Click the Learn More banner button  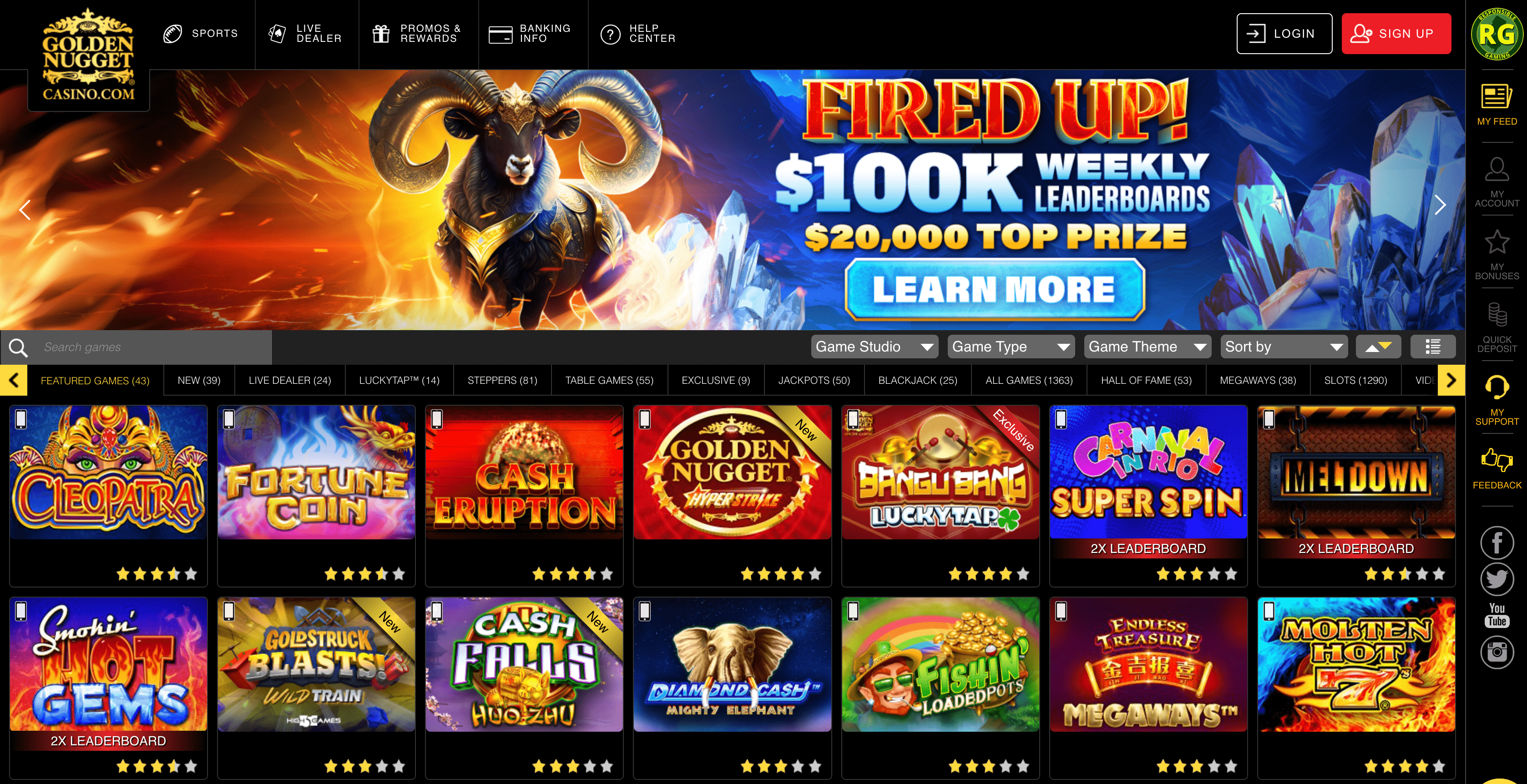pos(994,289)
